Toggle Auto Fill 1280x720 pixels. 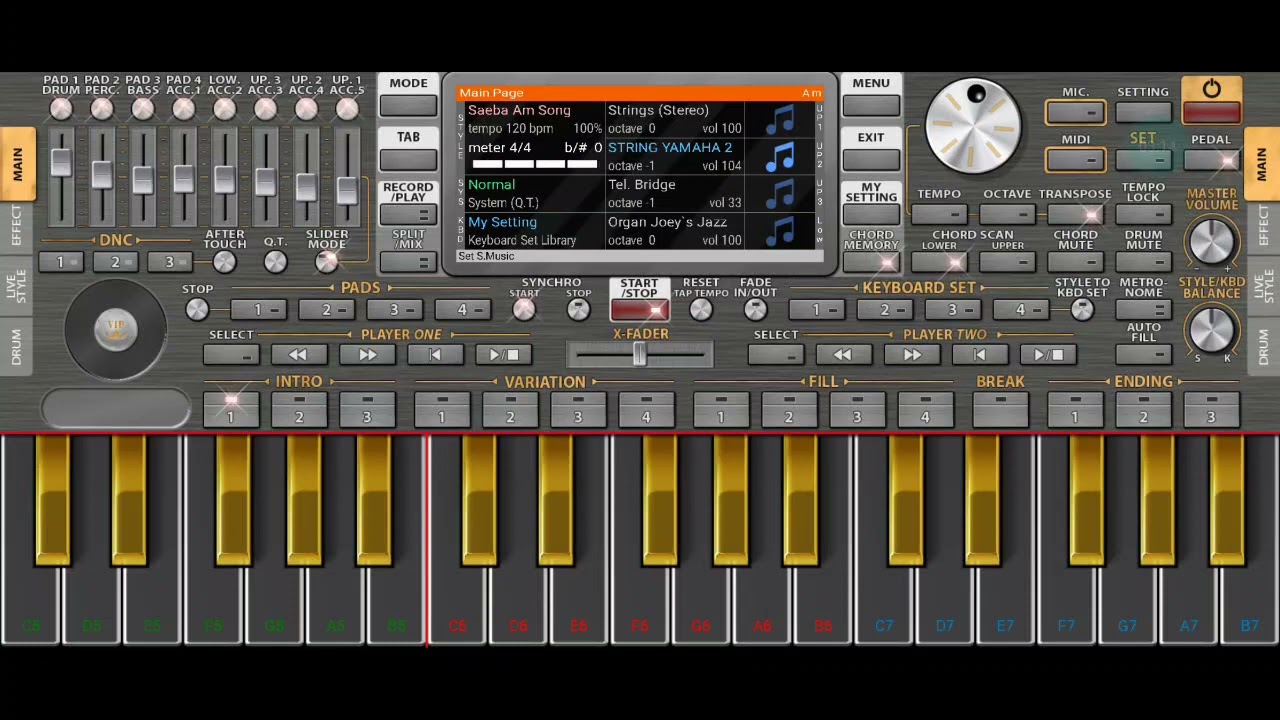tap(1143, 355)
